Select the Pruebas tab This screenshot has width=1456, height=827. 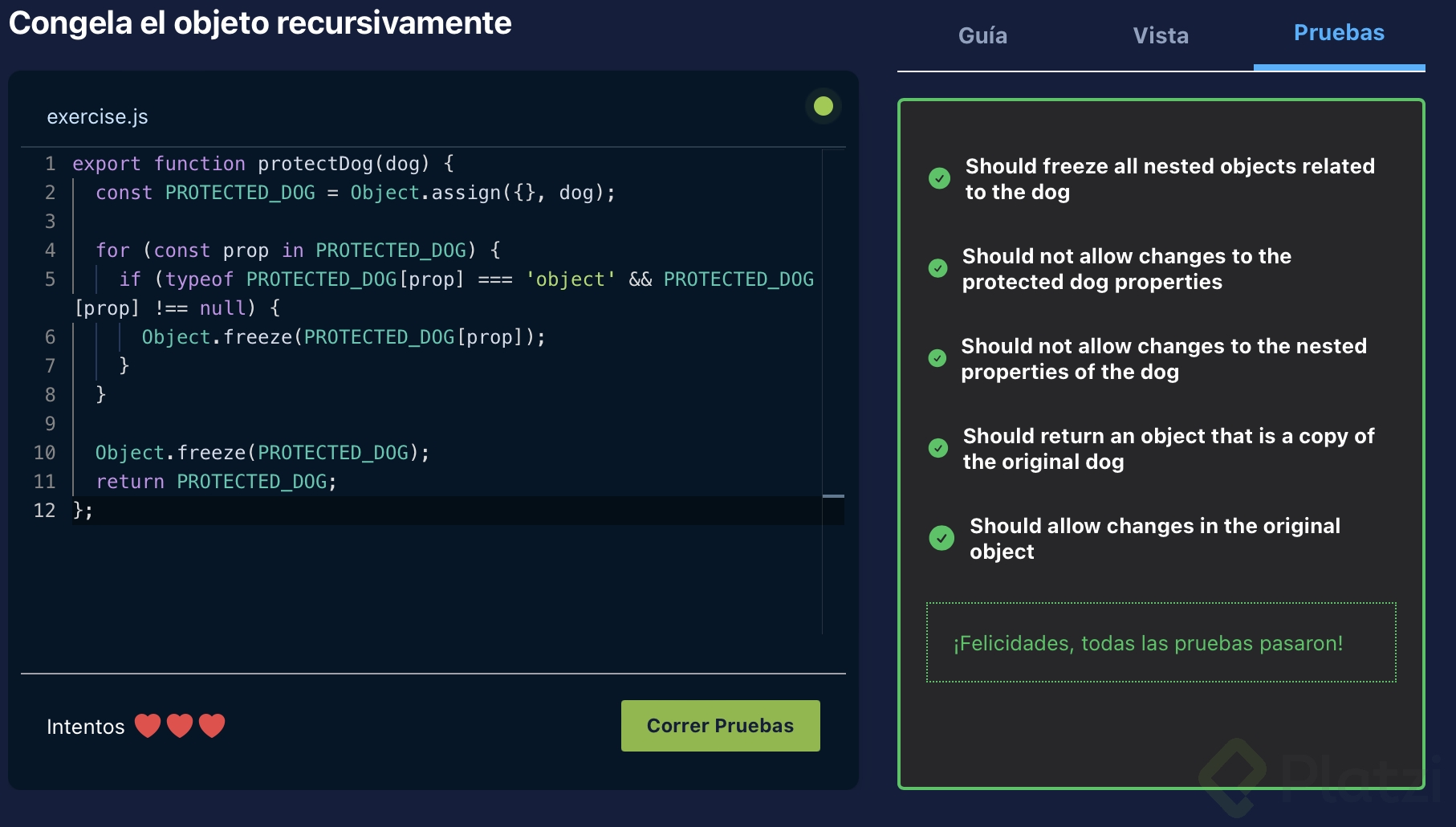pos(1339,34)
